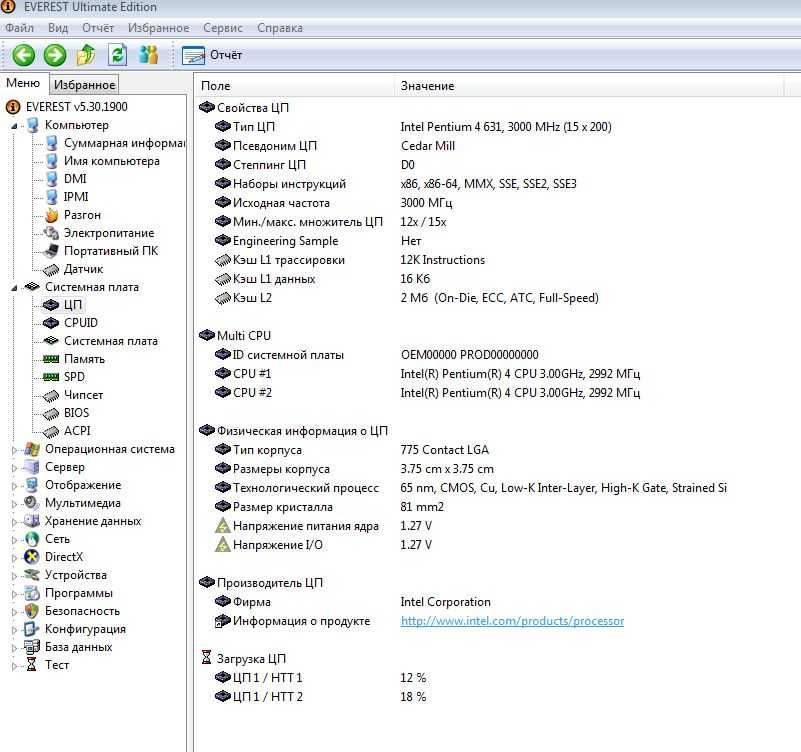Collapse the Системная плата parent node
Viewport: 801px width, 752px height.
pyautogui.click(x=14, y=288)
